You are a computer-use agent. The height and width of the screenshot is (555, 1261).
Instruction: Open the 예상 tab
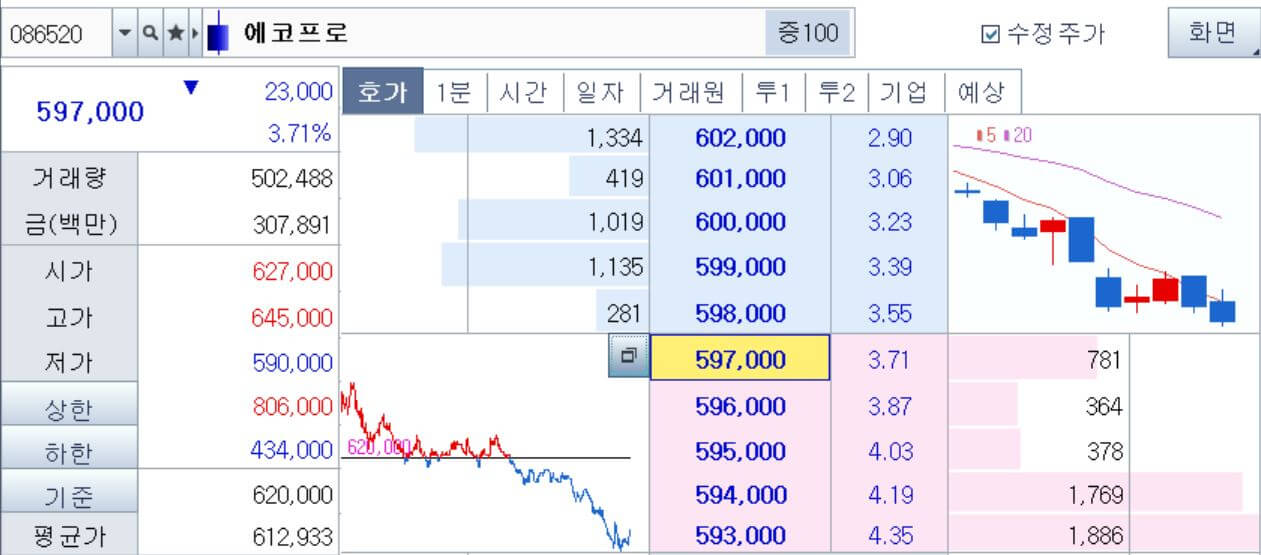click(x=982, y=92)
